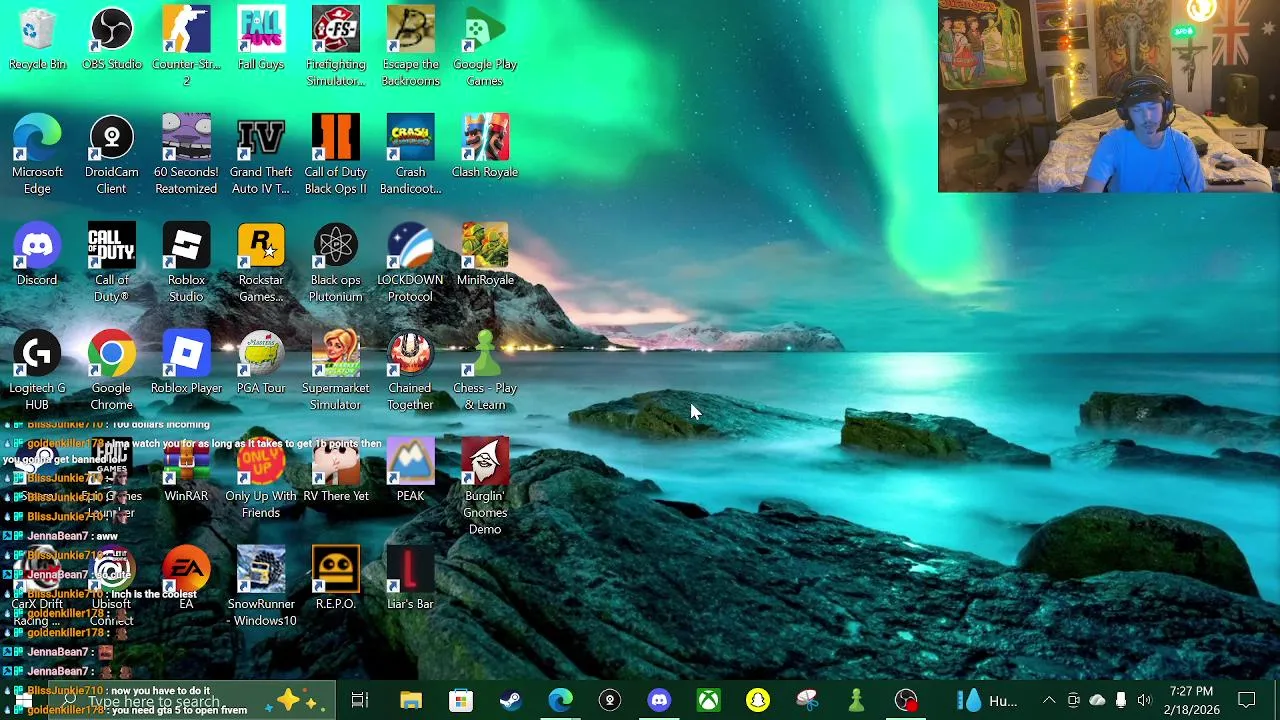Open the notification center icon
The height and width of the screenshot is (720, 1280).
pyautogui.click(x=1247, y=700)
